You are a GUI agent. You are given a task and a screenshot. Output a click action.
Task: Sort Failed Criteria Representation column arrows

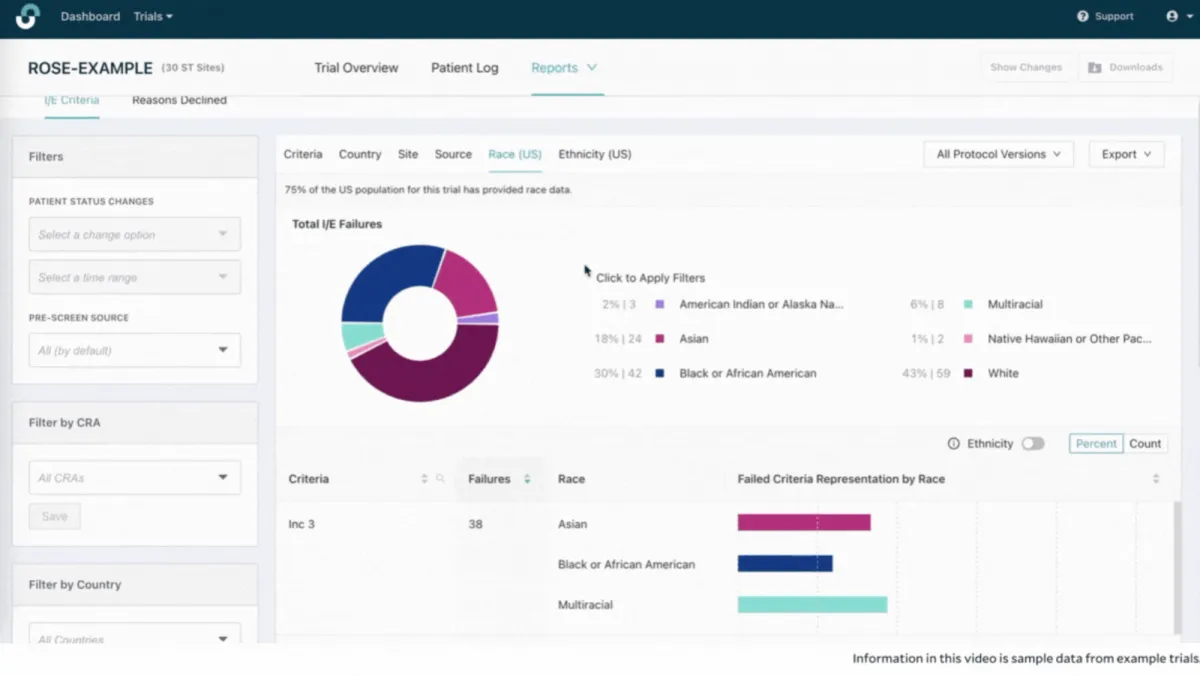(1156, 479)
